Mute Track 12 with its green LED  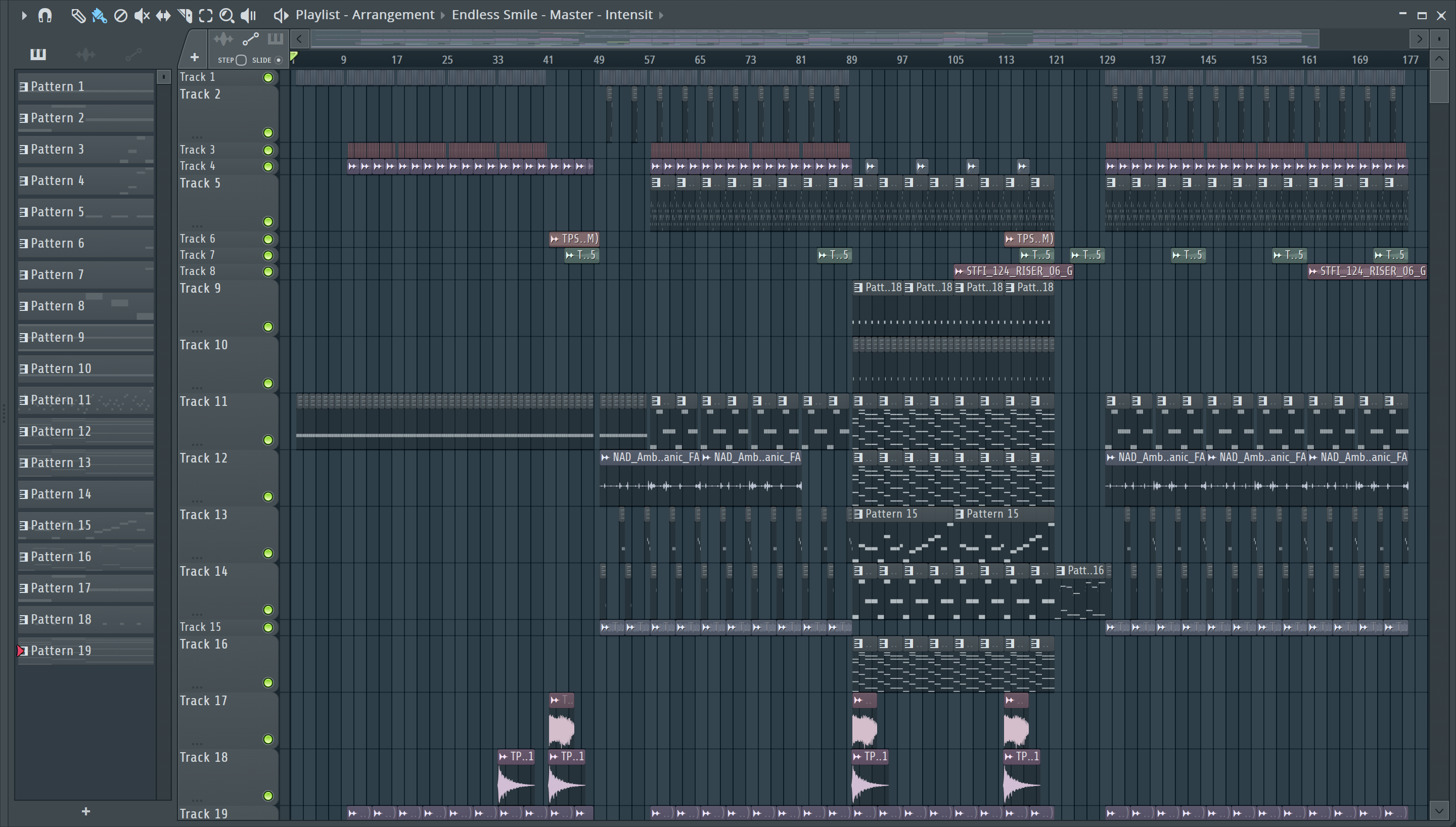pyautogui.click(x=268, y=497)
